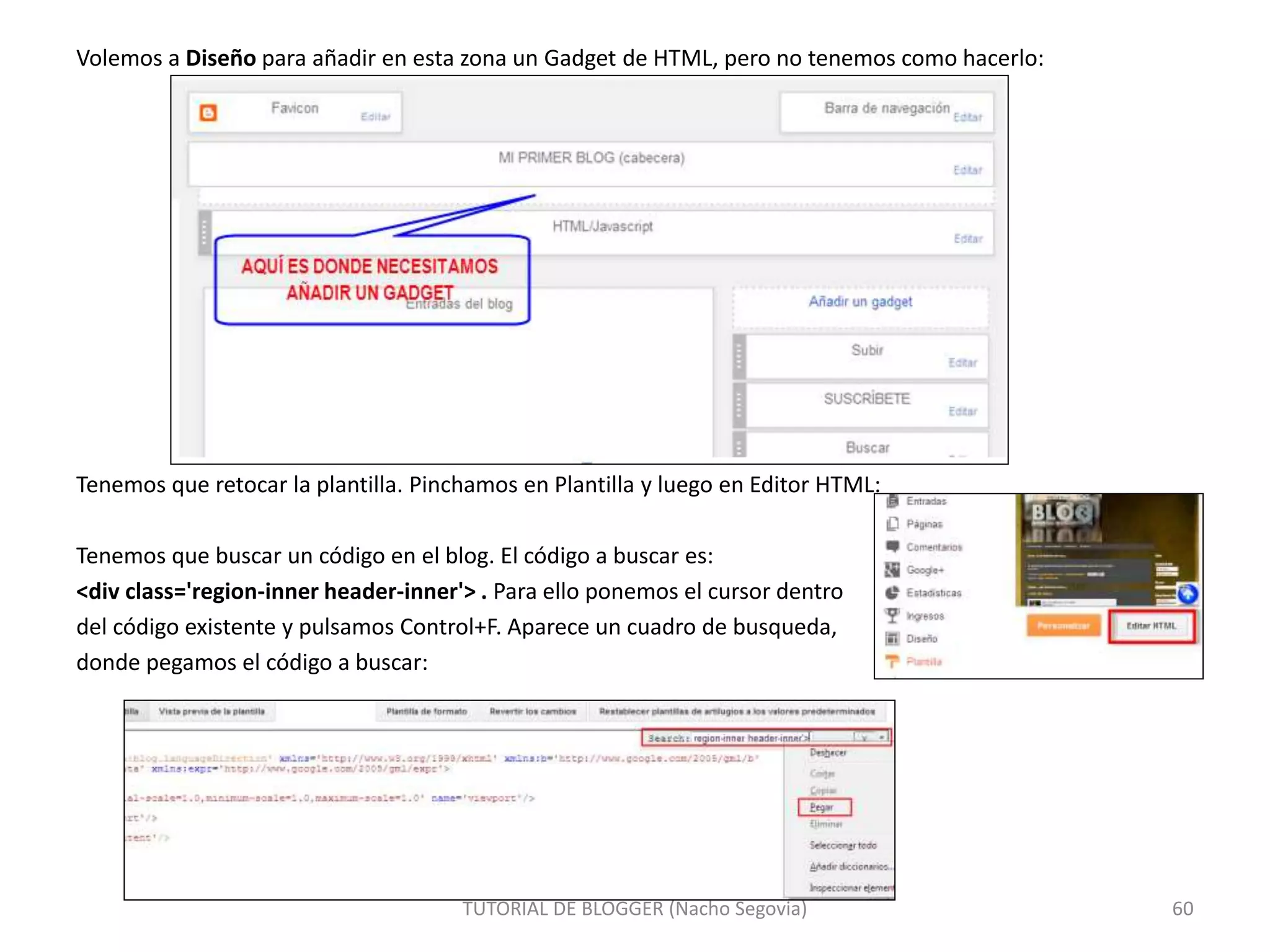
Task: Choose Inspeccionar elemento from the context menu
Action: [851, 888]
